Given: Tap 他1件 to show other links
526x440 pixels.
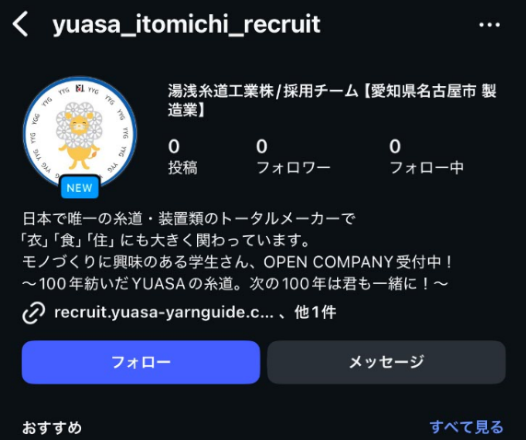Looking at the screenshot, I should tap(315, 313).
